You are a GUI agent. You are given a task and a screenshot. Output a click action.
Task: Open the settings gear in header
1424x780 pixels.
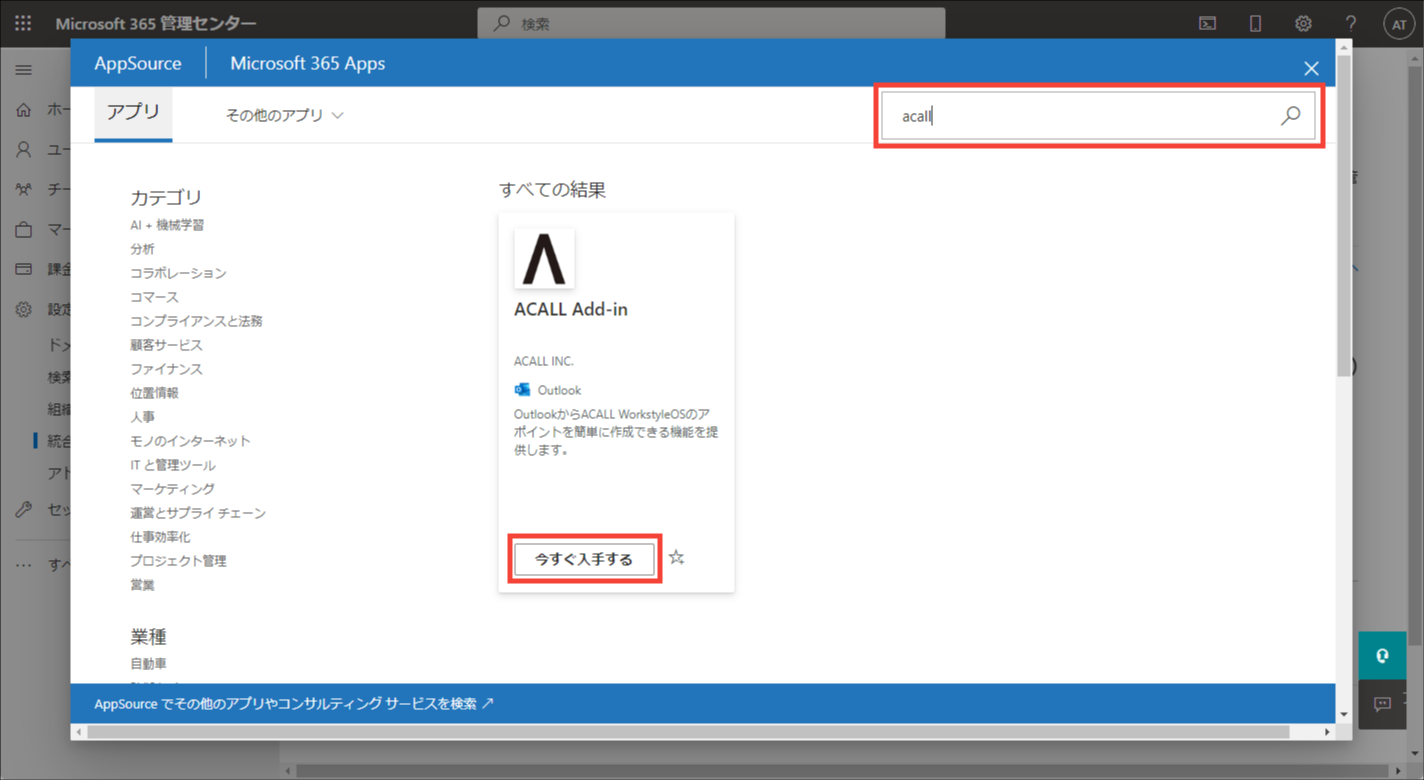[1303, 24]
